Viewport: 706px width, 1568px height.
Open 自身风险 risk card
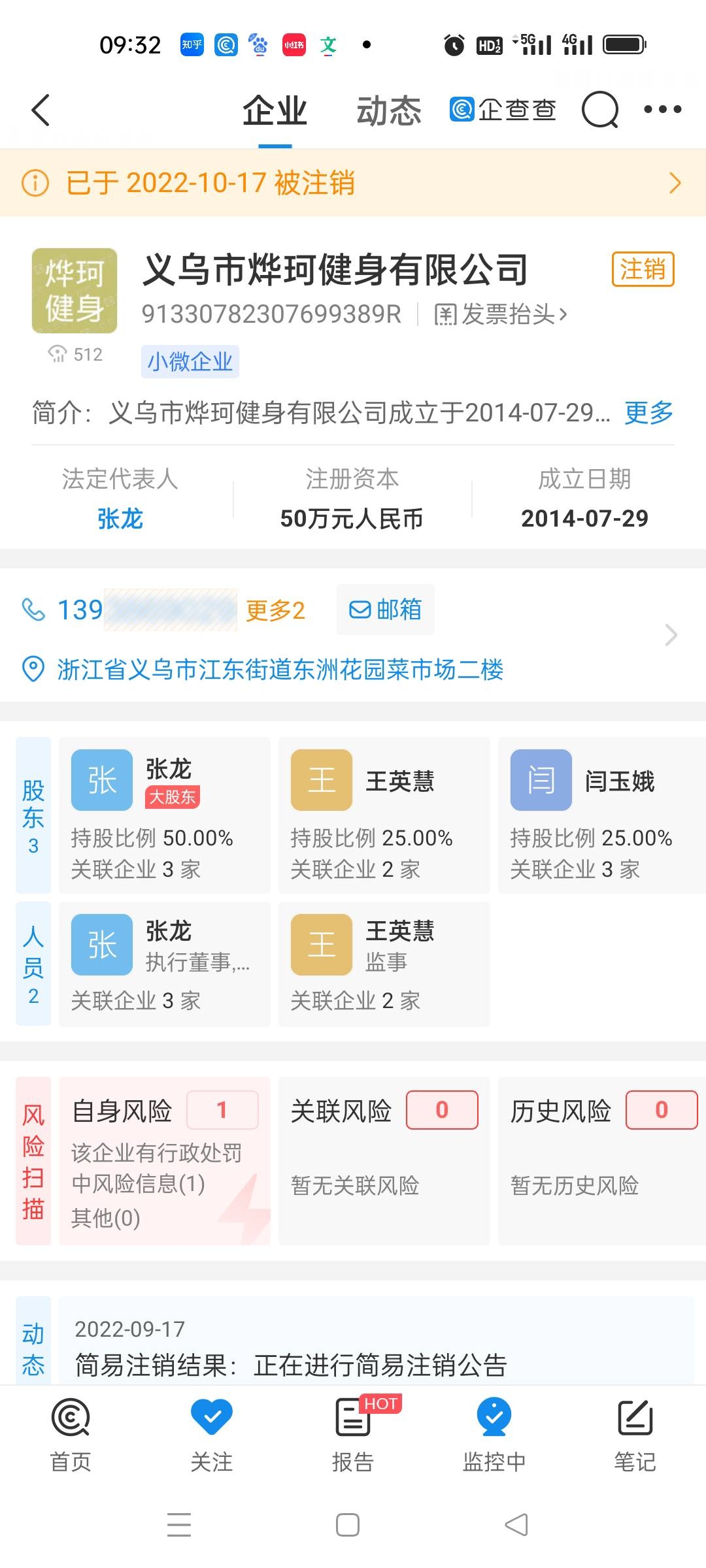pos(165,1160)
